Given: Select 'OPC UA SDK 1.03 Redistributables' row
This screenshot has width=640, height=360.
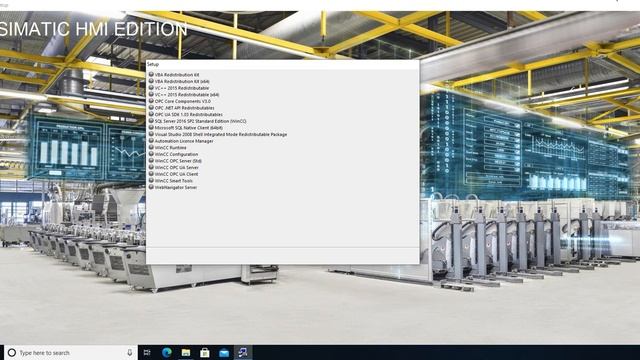Looking at the screenshot, I should click(185, 114).
